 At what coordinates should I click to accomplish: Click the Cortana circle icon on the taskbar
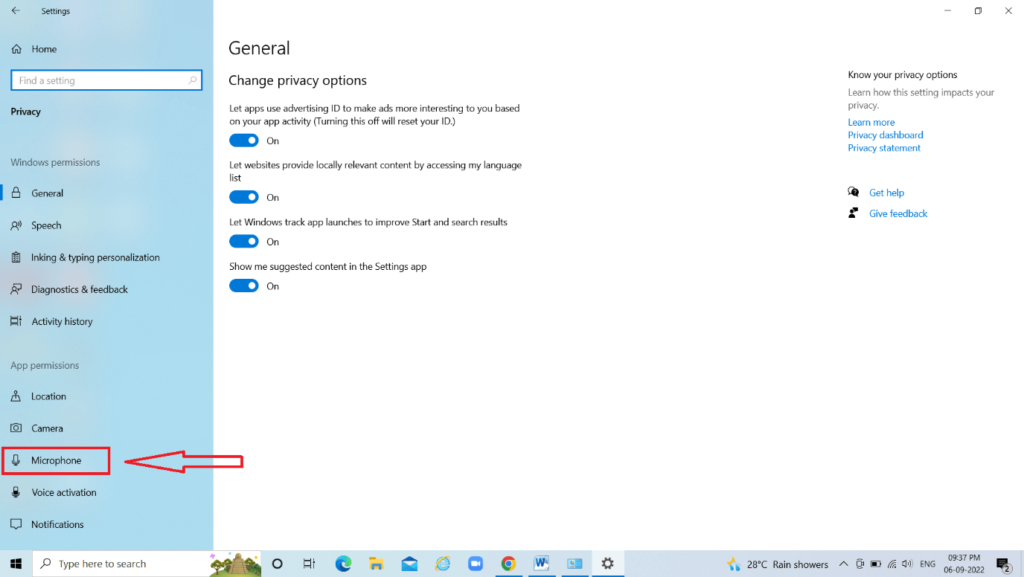pos(277,563)
